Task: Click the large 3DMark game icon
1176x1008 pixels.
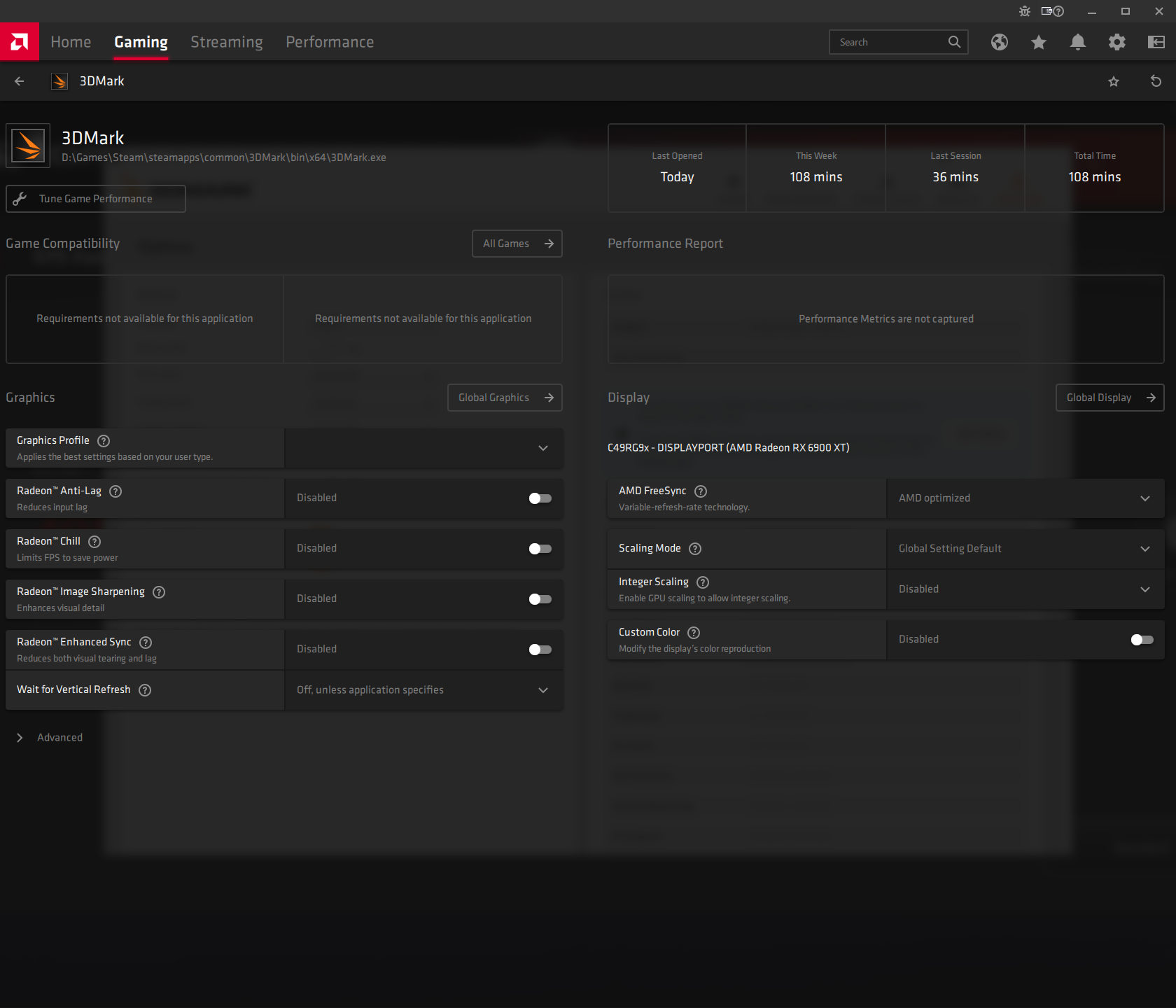Action: pos(28,146)
